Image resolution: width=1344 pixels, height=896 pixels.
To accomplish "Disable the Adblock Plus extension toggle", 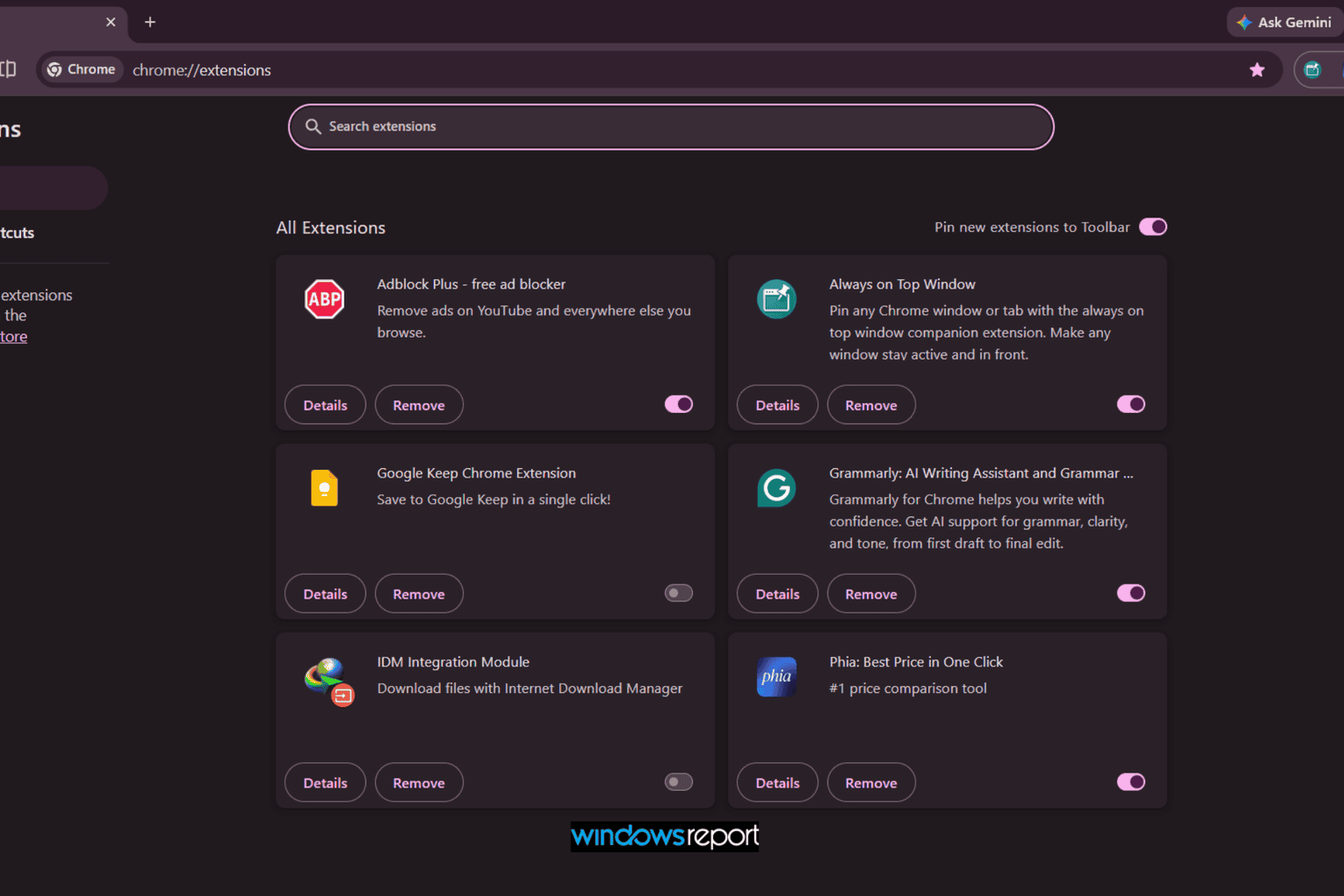I will pos(679,404).
